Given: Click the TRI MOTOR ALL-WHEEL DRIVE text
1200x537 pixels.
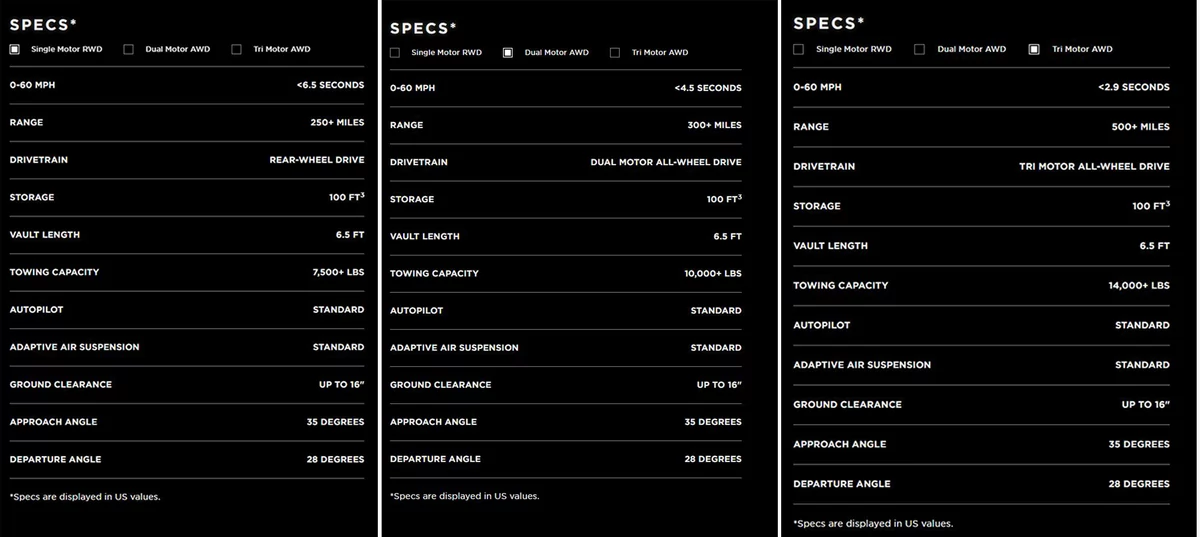Looking at the screenshot, I should [1095, 166].
